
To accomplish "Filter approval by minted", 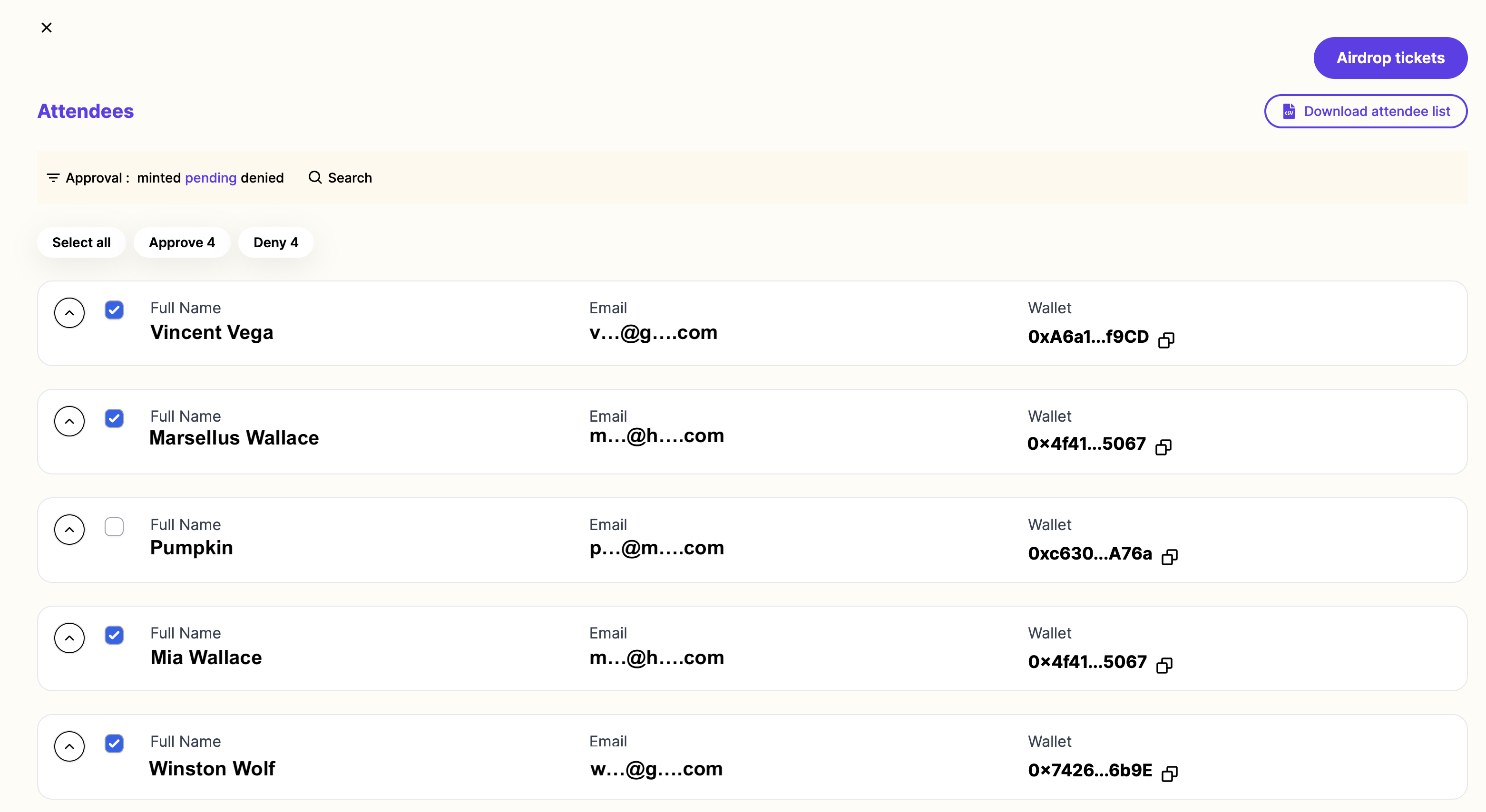I will point(159,178).
